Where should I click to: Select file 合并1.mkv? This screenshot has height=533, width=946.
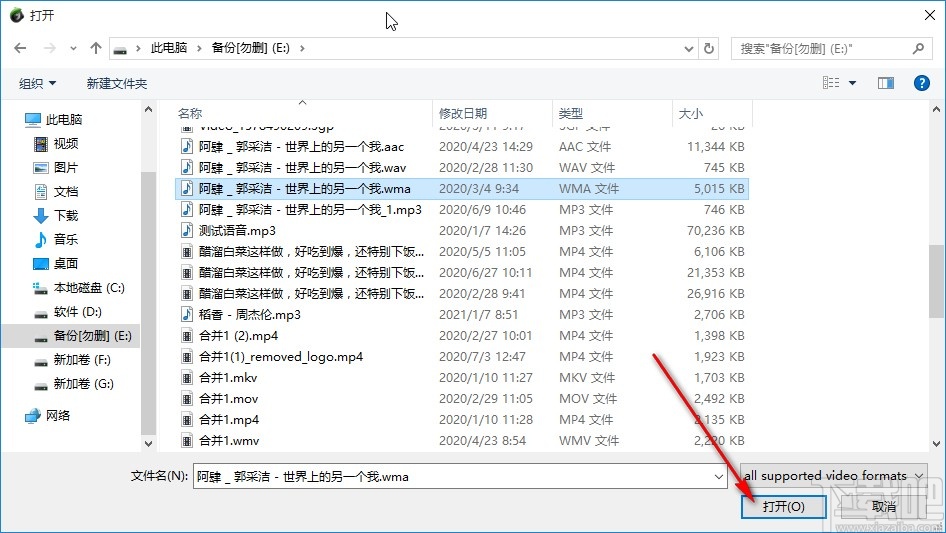[x=462, y=378]
